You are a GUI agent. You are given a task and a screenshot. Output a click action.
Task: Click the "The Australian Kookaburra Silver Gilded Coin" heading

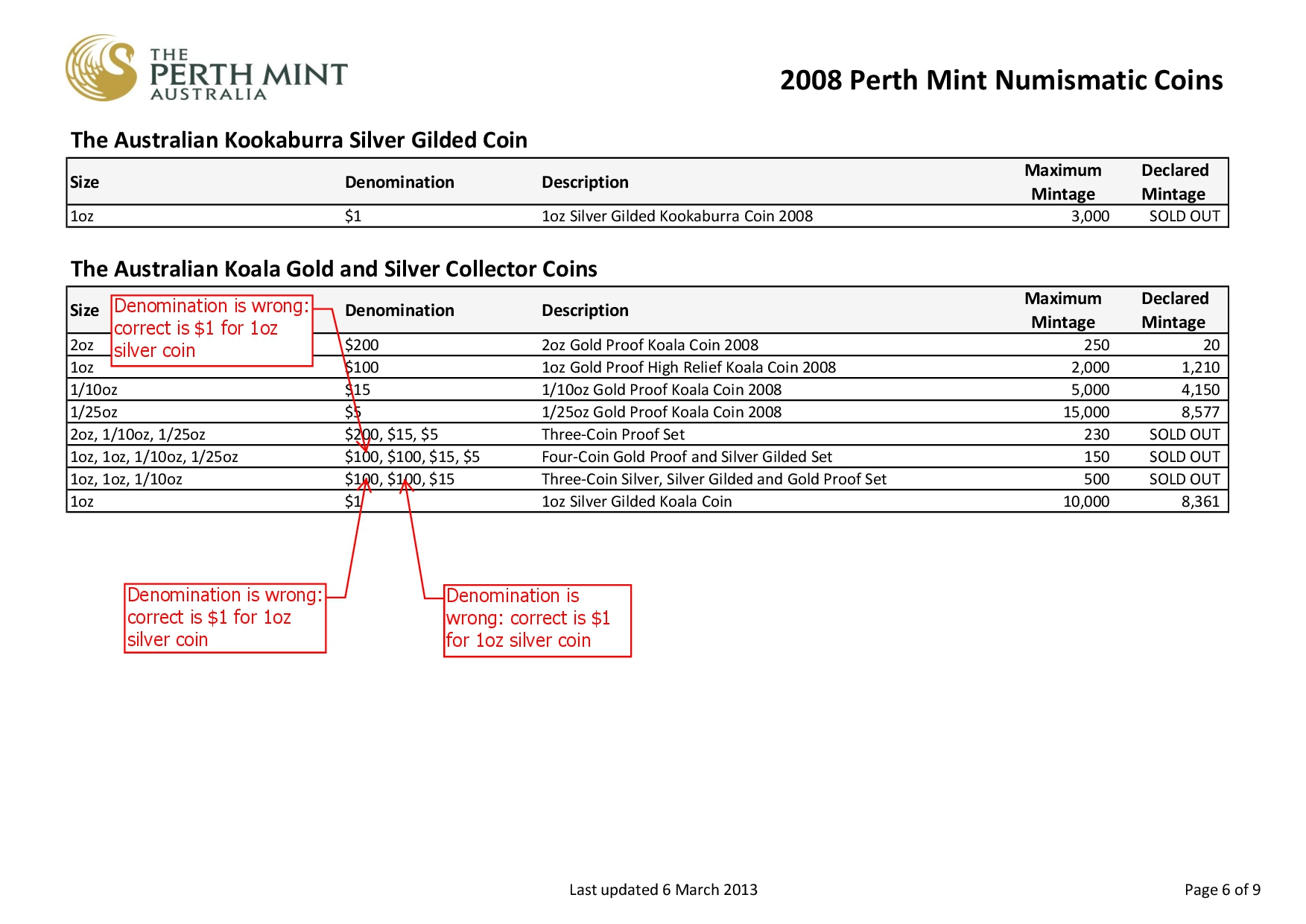pyautogui.click(x=299, y=140)
